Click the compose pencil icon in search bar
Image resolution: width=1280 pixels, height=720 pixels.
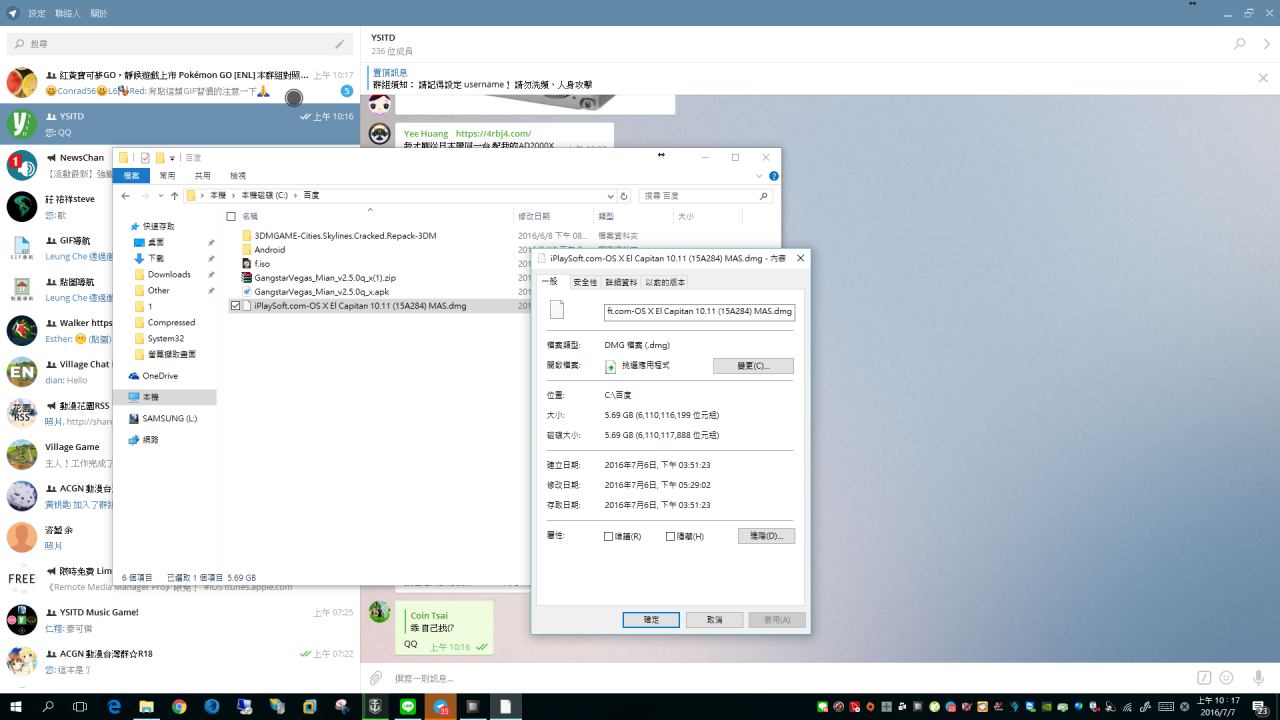[340, 44]
